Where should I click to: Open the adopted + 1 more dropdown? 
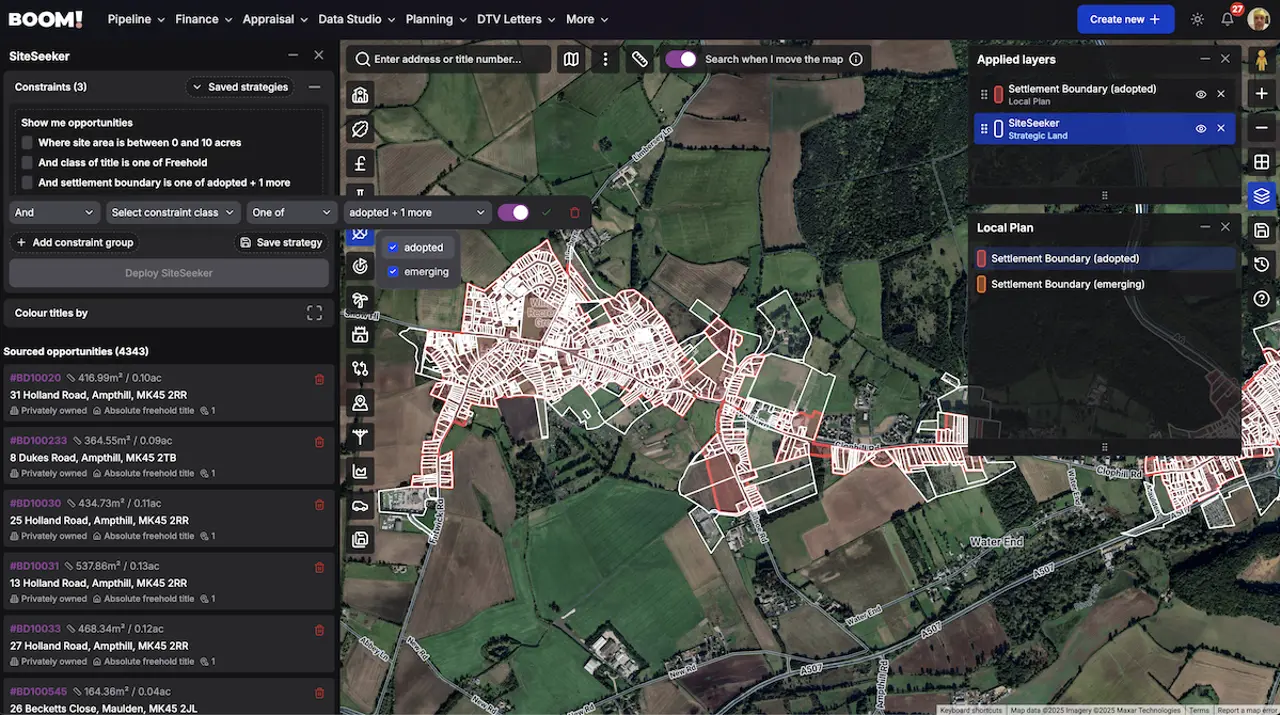coord(417,212)
